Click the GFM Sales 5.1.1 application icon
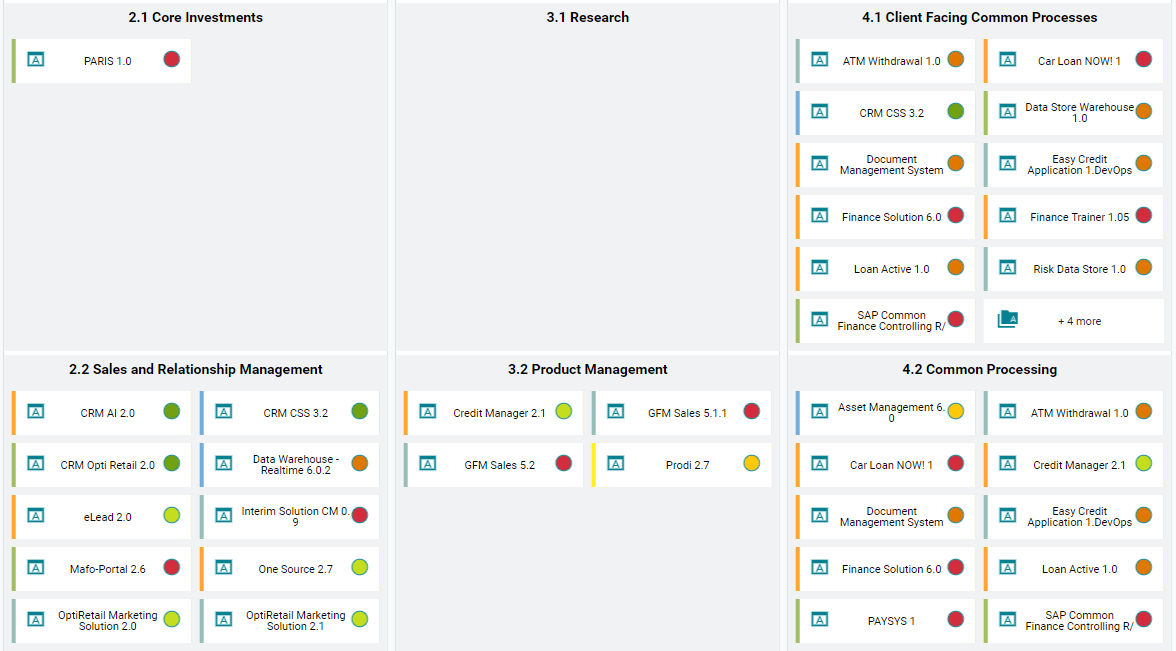 coord(616,412)
